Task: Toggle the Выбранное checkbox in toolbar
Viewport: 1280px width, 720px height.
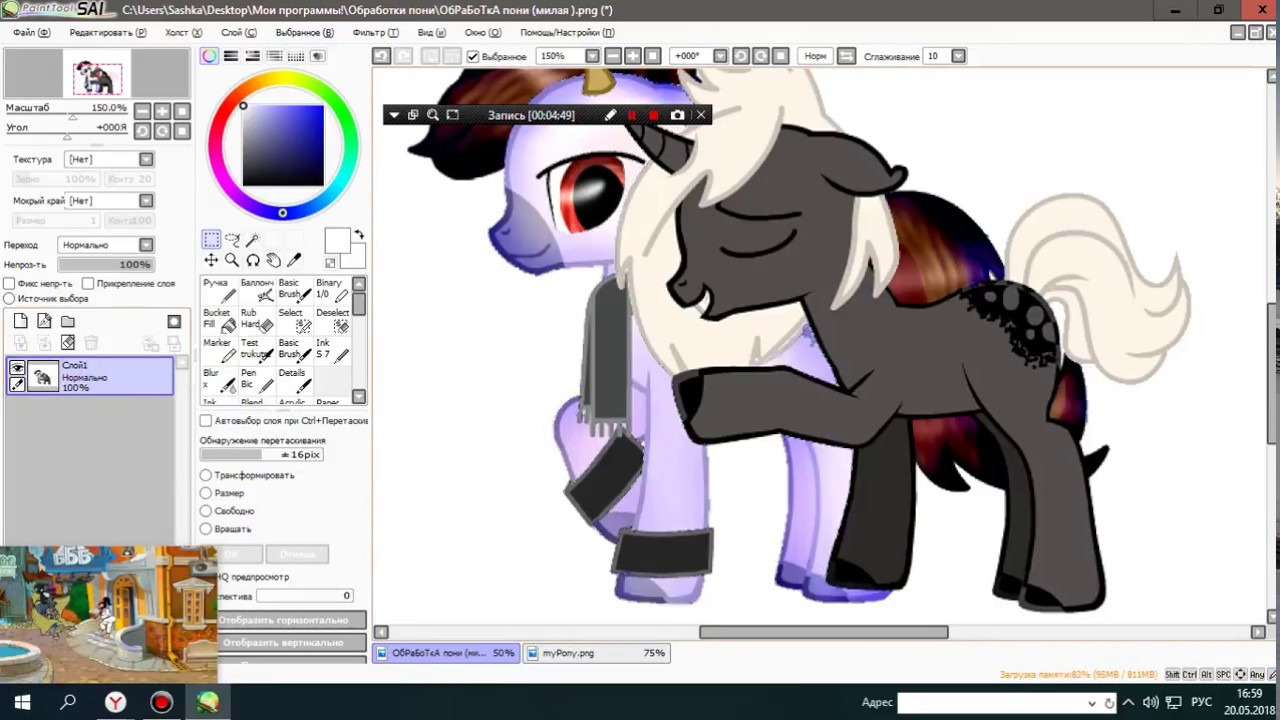Action: click(x=473, y=57)
